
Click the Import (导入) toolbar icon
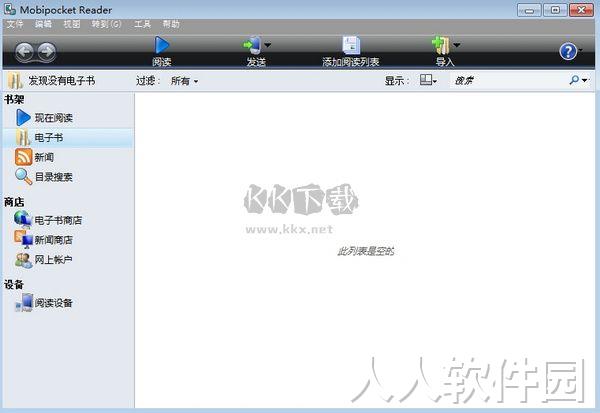(x=441, y=45)
